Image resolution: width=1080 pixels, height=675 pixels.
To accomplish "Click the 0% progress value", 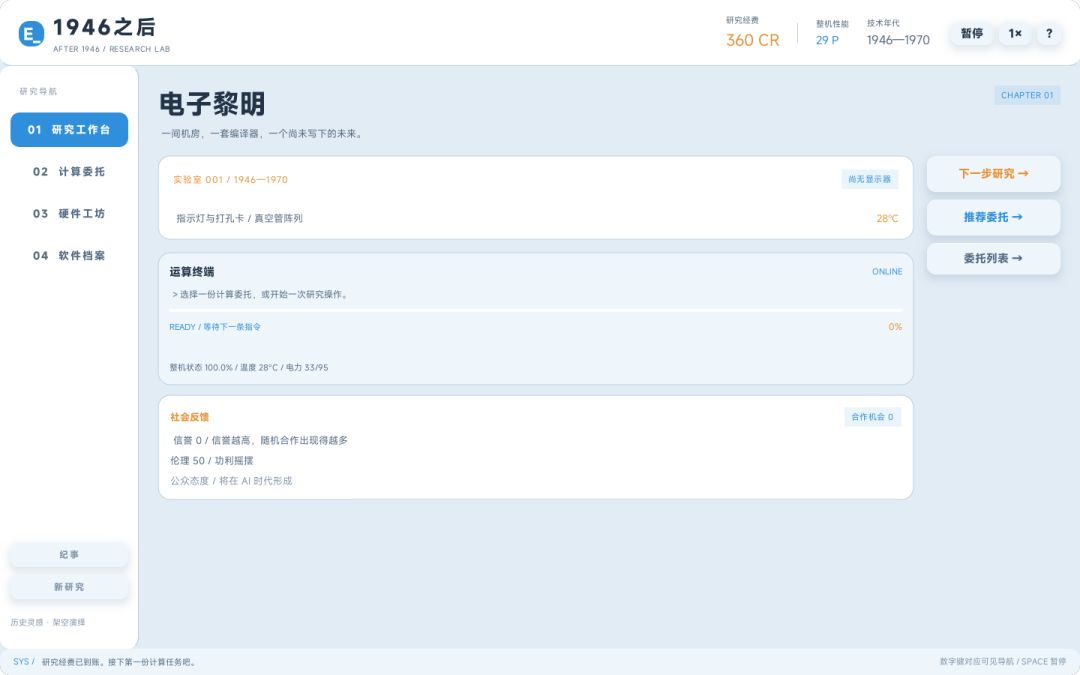I will pyautogui.click(x=895, y=327).
